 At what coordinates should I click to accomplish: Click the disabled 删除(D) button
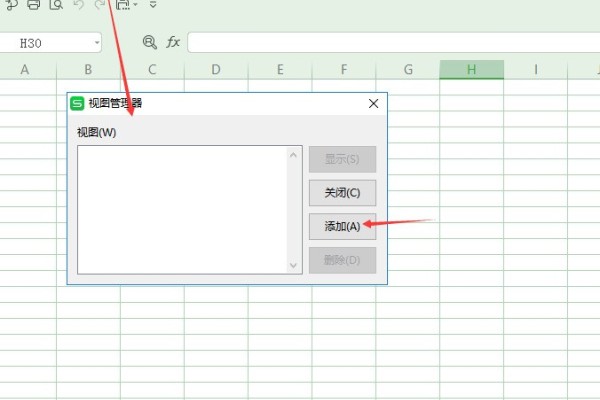(342, 260)
